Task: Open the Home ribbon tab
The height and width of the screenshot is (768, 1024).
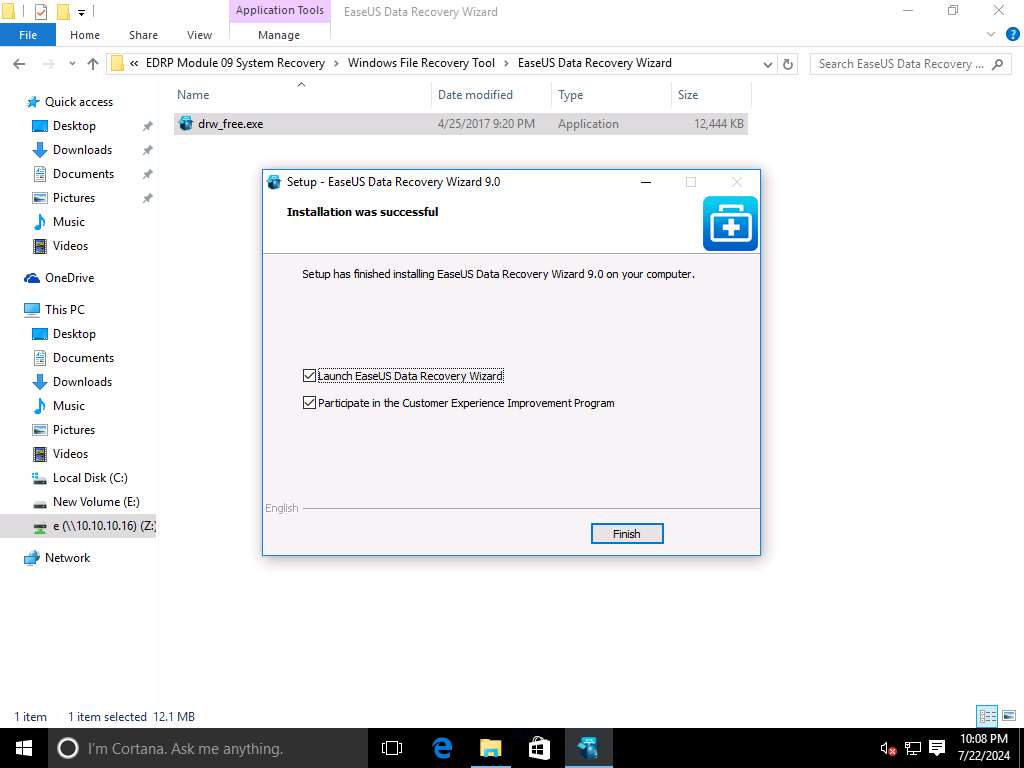Action: click(85, 35)
